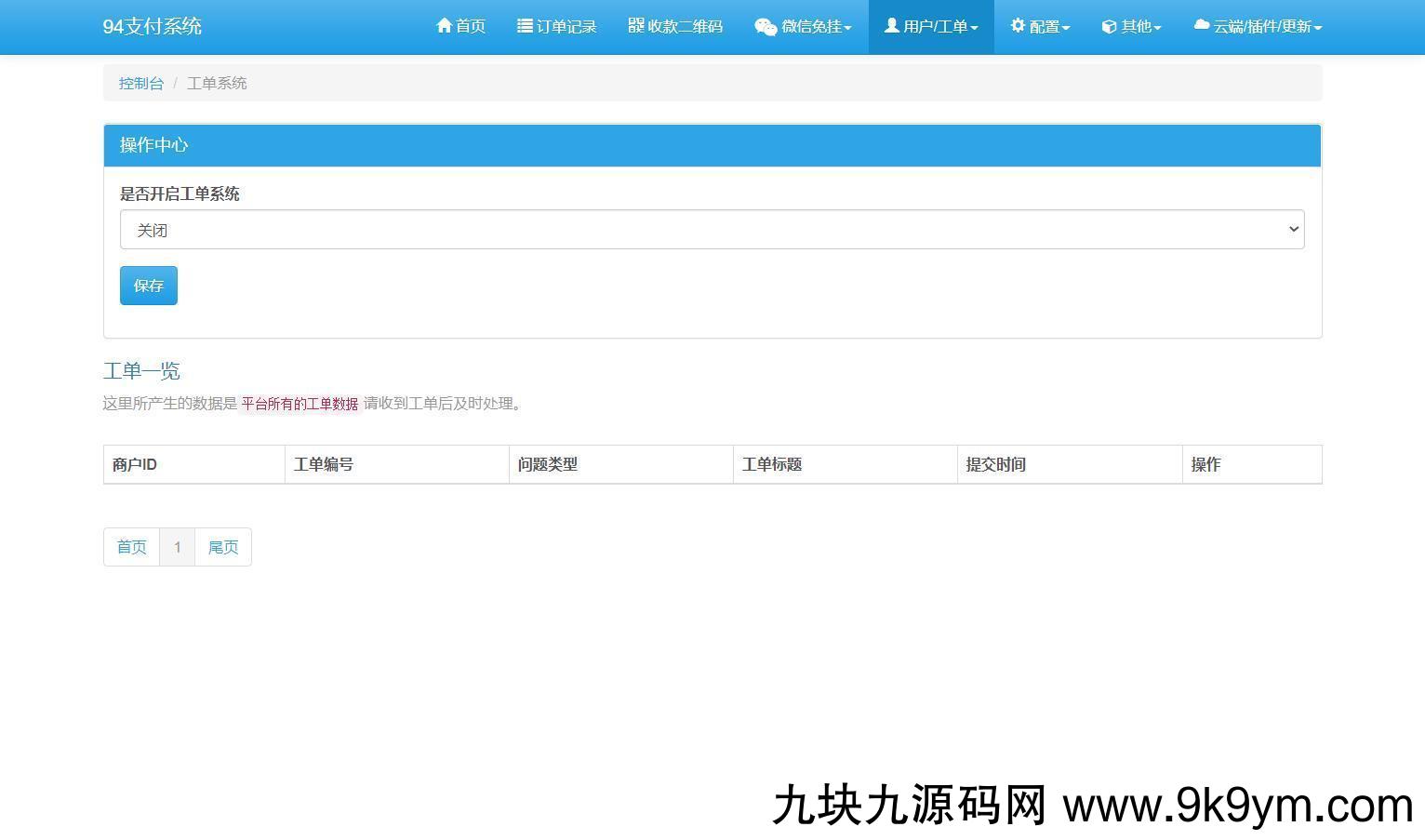
Task: Open the 是否开启工单系统 dropdown
Action: pyautogui.click(x=712, y=230)
